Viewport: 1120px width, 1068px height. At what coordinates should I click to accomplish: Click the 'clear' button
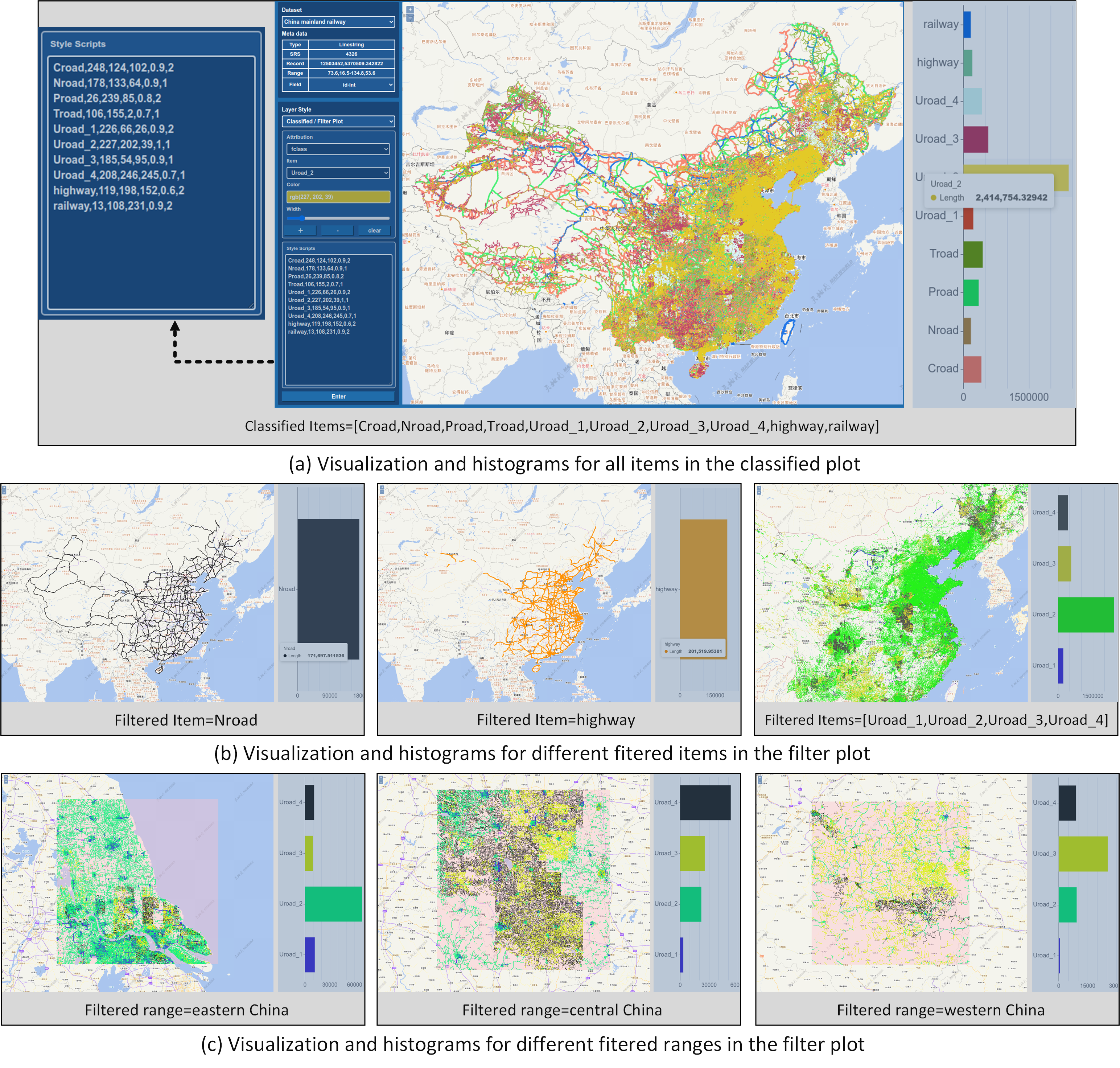point(374,231)
